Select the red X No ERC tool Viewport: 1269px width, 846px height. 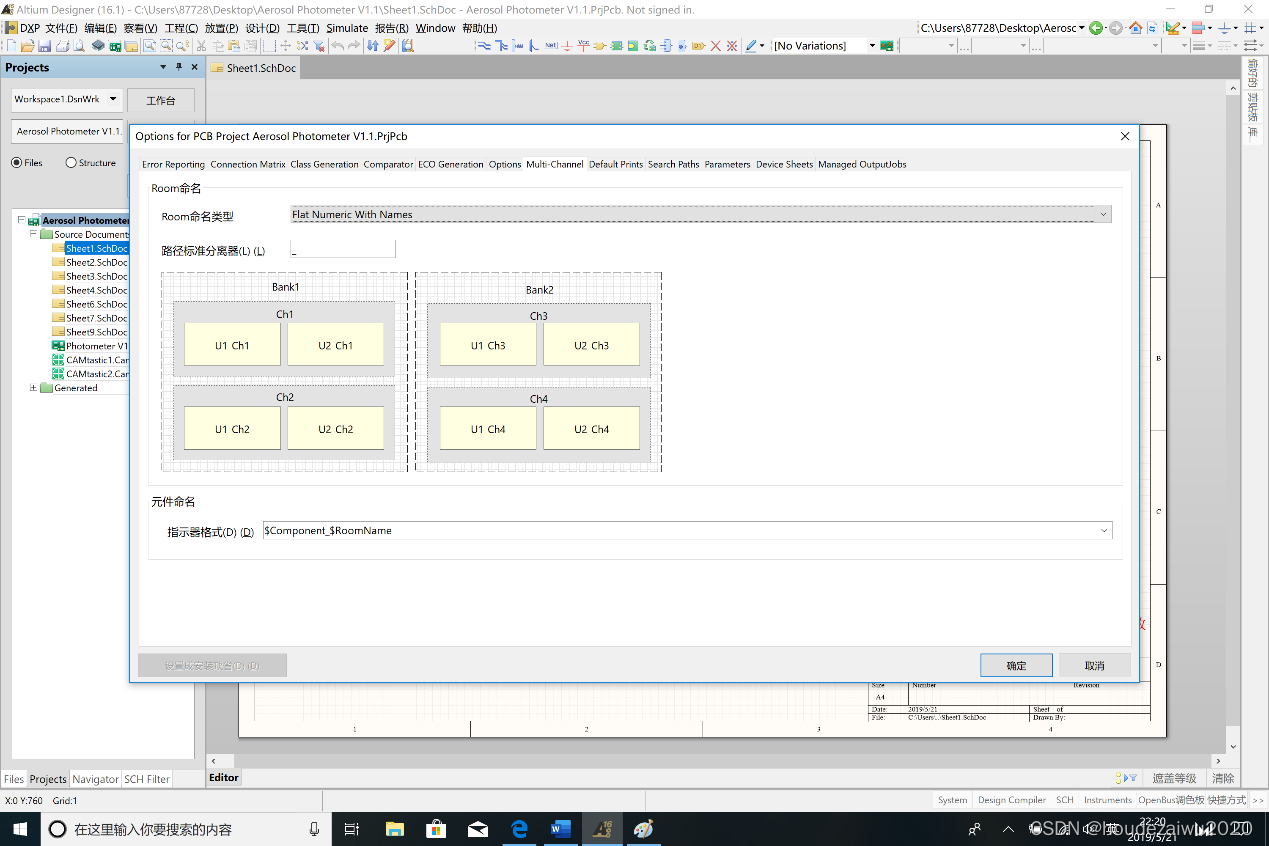[x=716, y=46]
